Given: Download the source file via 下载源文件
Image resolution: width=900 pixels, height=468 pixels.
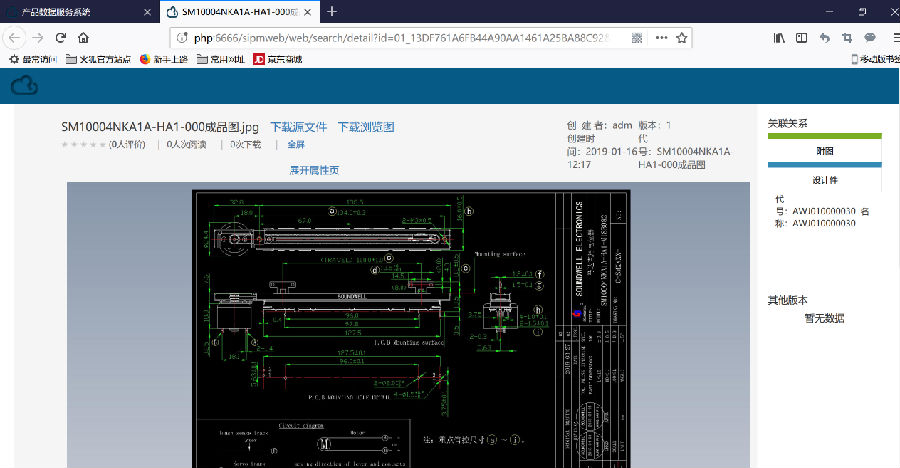Looking at the screenshot, I should pos(298,127).
